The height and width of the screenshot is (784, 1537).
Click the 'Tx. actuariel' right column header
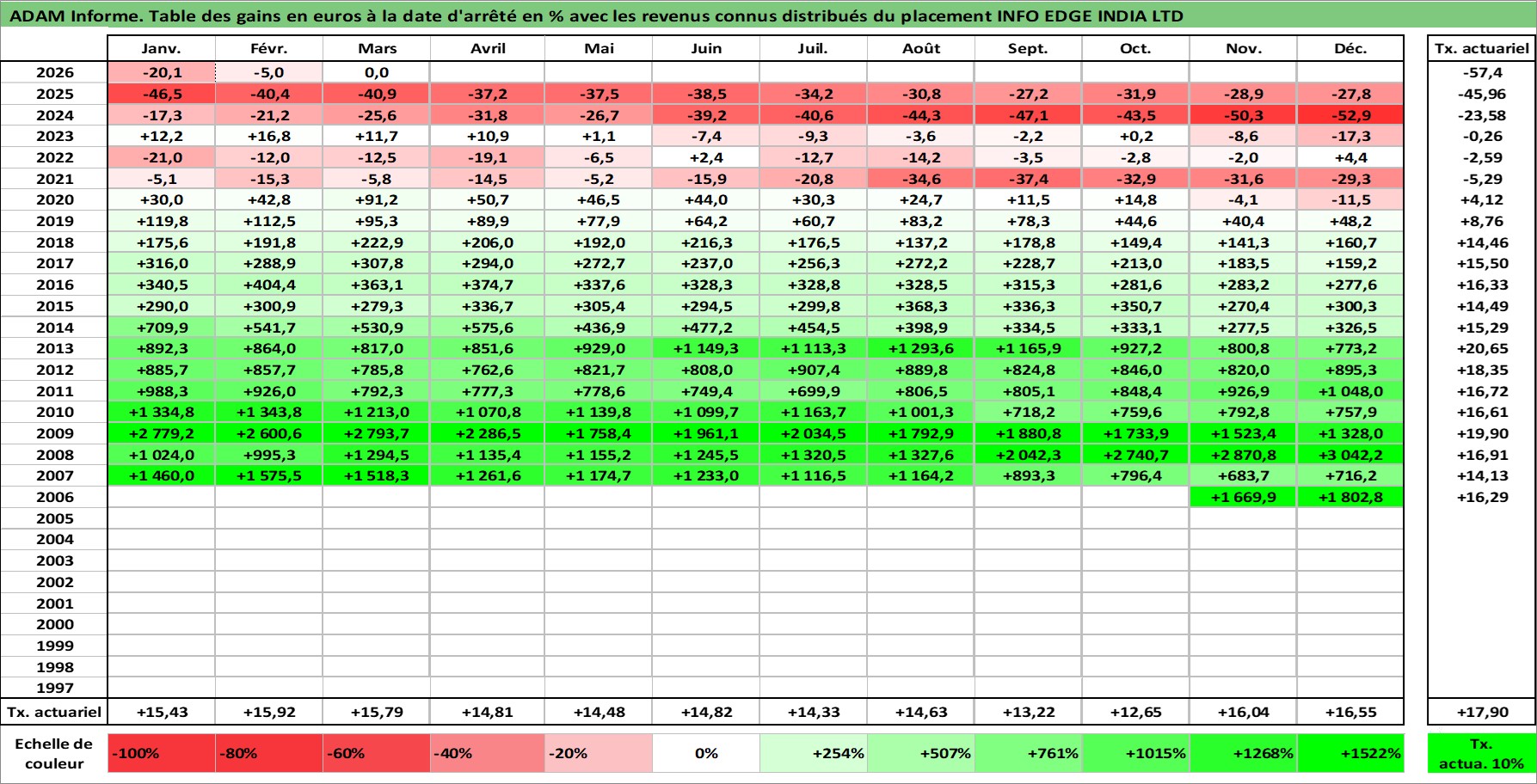click(1481, 48)
